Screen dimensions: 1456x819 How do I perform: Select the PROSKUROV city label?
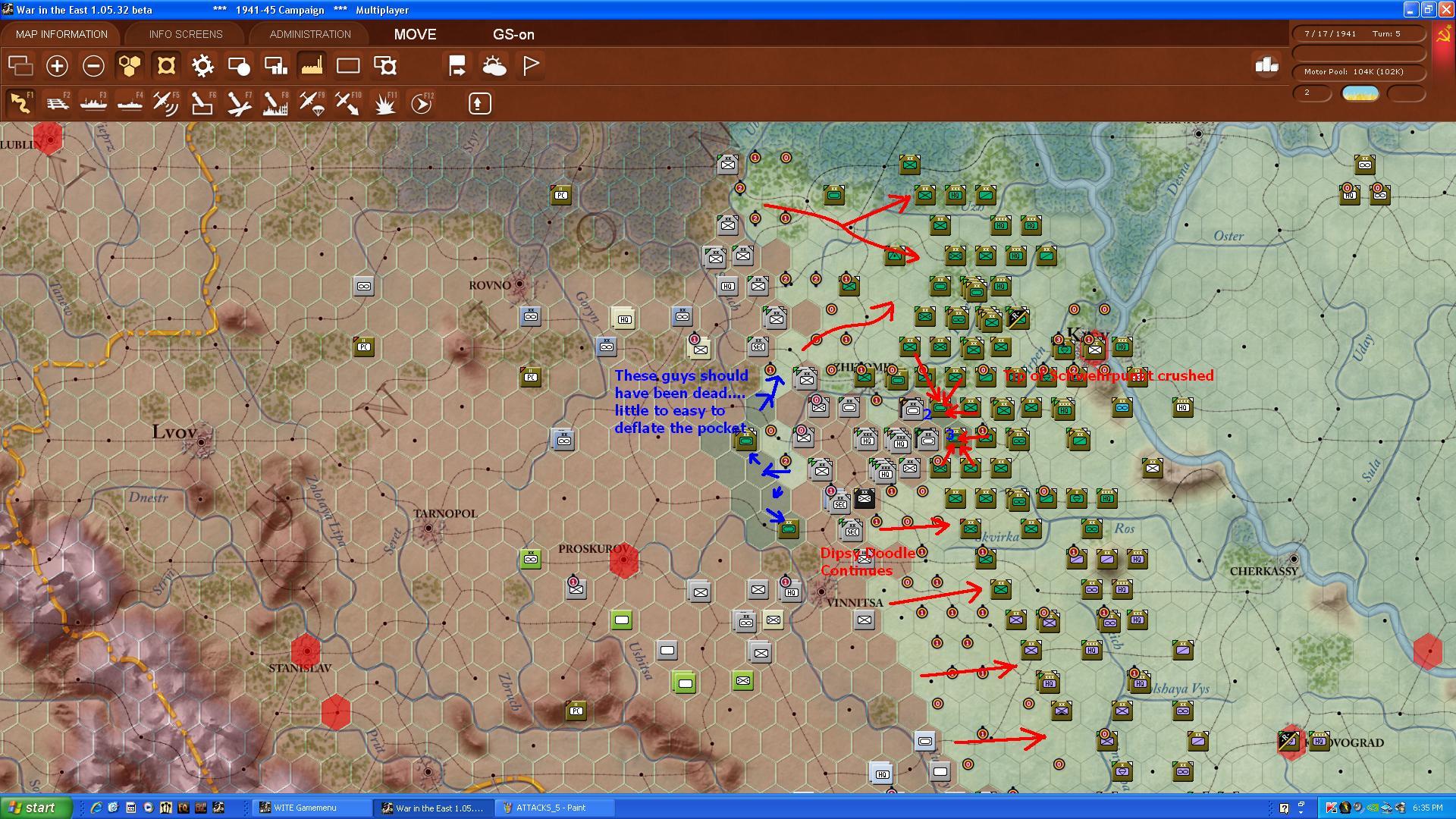pos(593,548)
